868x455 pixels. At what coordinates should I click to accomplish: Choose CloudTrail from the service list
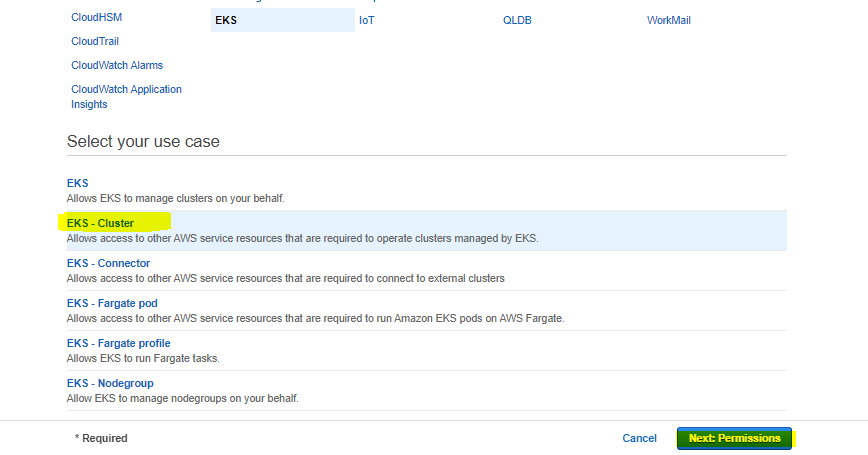click(x=97, y=42)
